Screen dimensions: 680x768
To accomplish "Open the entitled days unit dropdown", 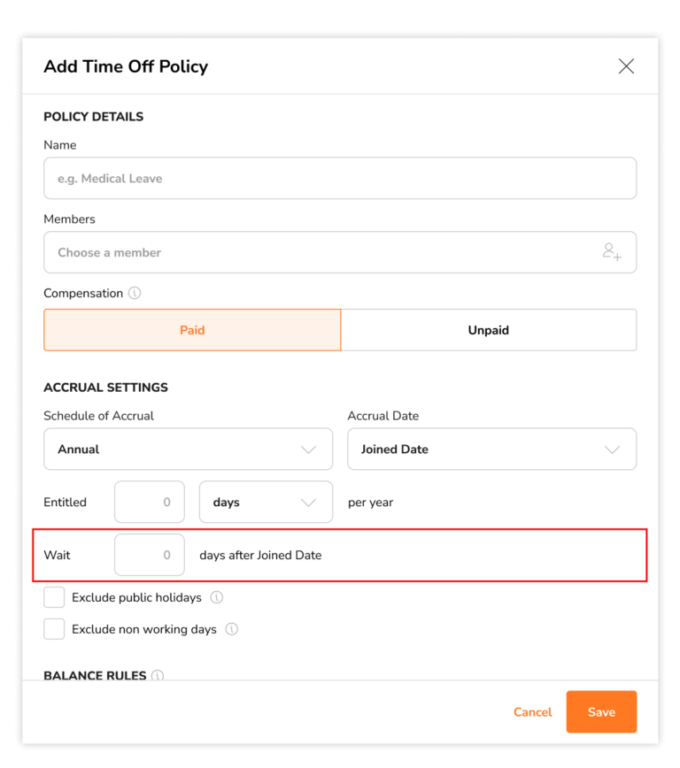I will (266, 502).
